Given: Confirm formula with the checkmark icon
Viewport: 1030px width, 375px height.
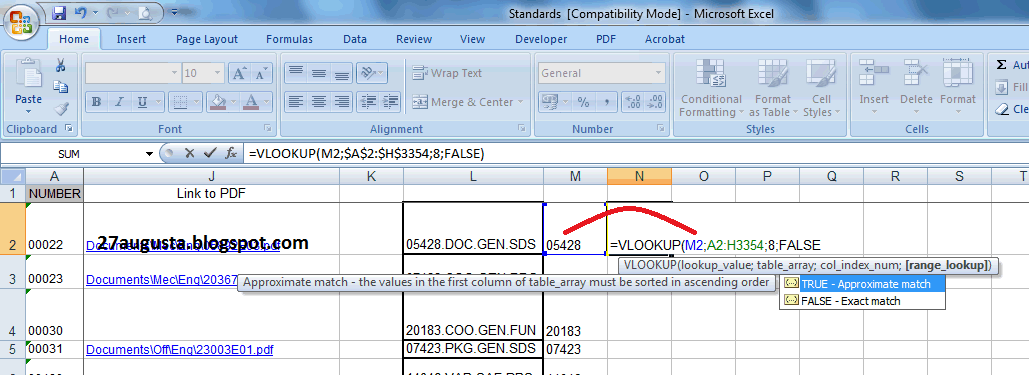Looking at the screenshot, I should pyautogui.click(x=210, y=153).
